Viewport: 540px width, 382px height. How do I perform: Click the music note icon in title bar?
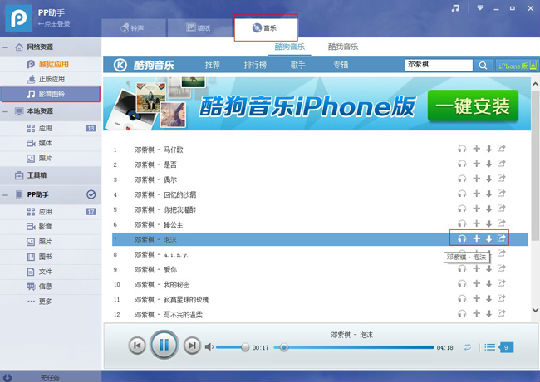(x=455, y=9)
